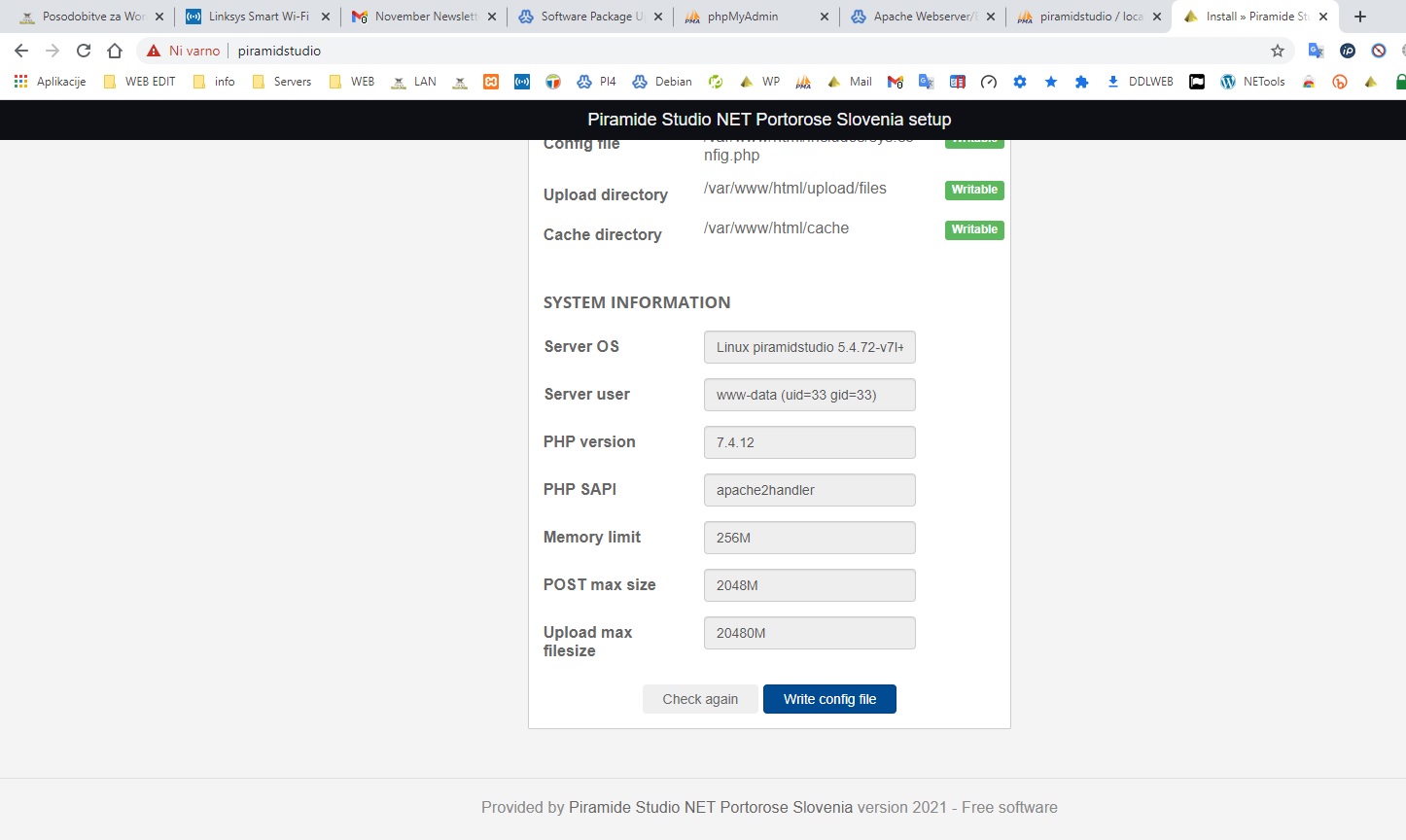The width and height of the screenshot is (1406, 840).
Task: Click the Writable badge for Cache directory
Action: point(974,229)
